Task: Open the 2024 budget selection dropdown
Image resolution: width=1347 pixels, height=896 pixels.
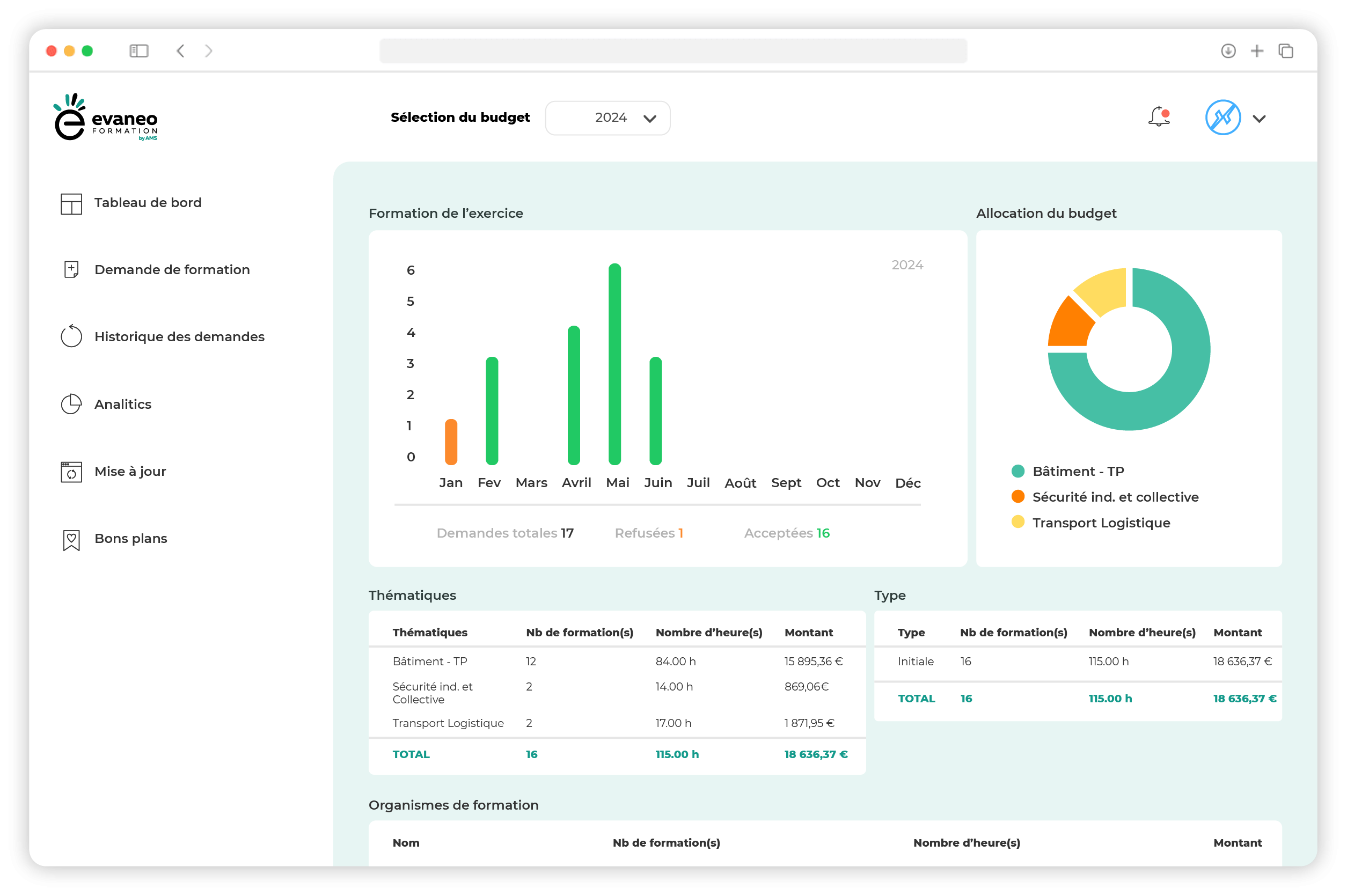Action: tap(607, 117)
